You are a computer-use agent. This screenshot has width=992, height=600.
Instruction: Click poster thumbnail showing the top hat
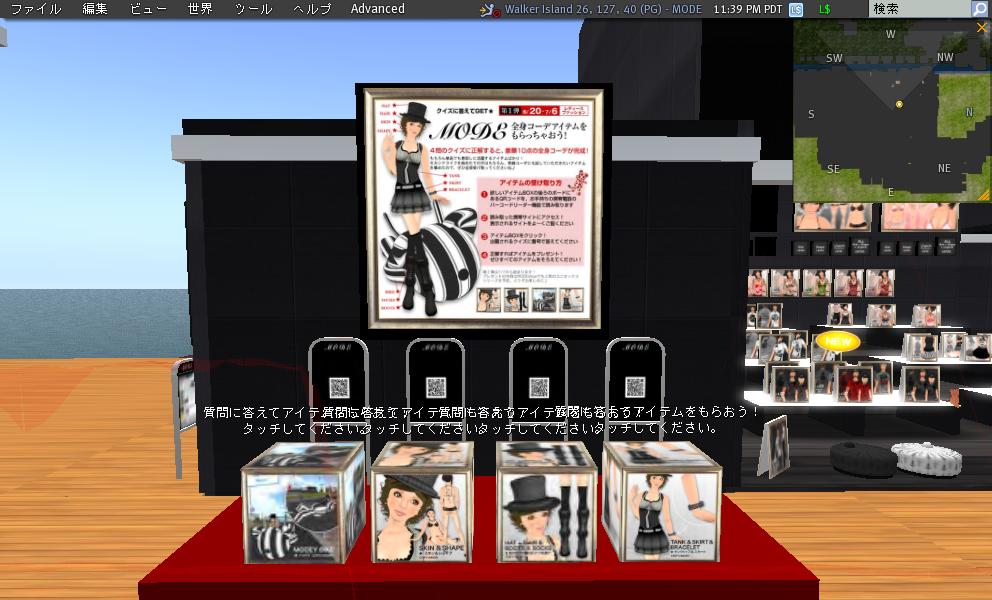coord(516,300)
